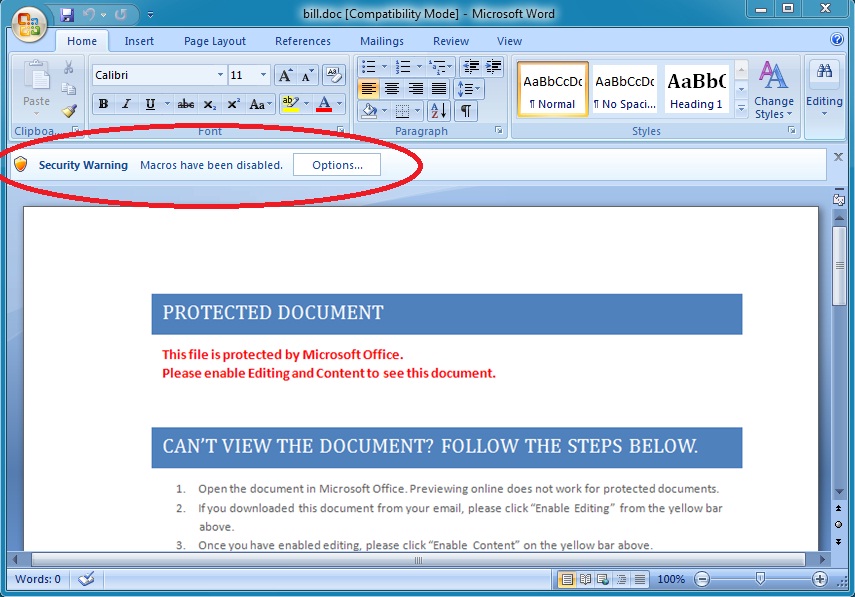This screenshot has height=597, width=855.
Task: Open the font size 11 dropdown
Action: click(263, 75)
